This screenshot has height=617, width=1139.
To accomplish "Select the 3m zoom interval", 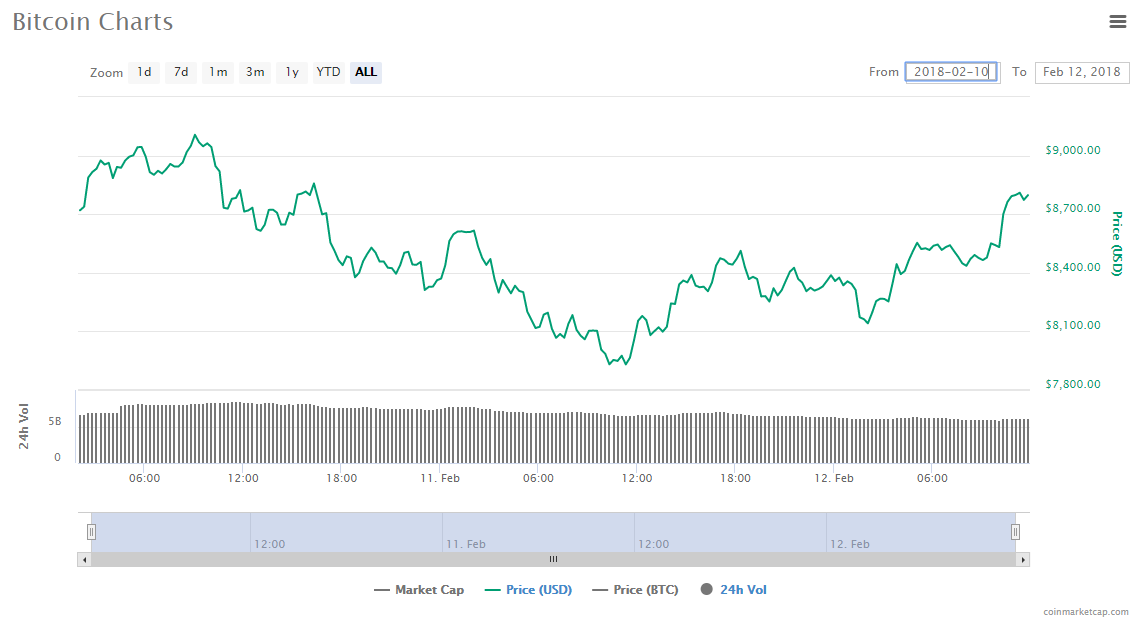I will tap(254, 72).
